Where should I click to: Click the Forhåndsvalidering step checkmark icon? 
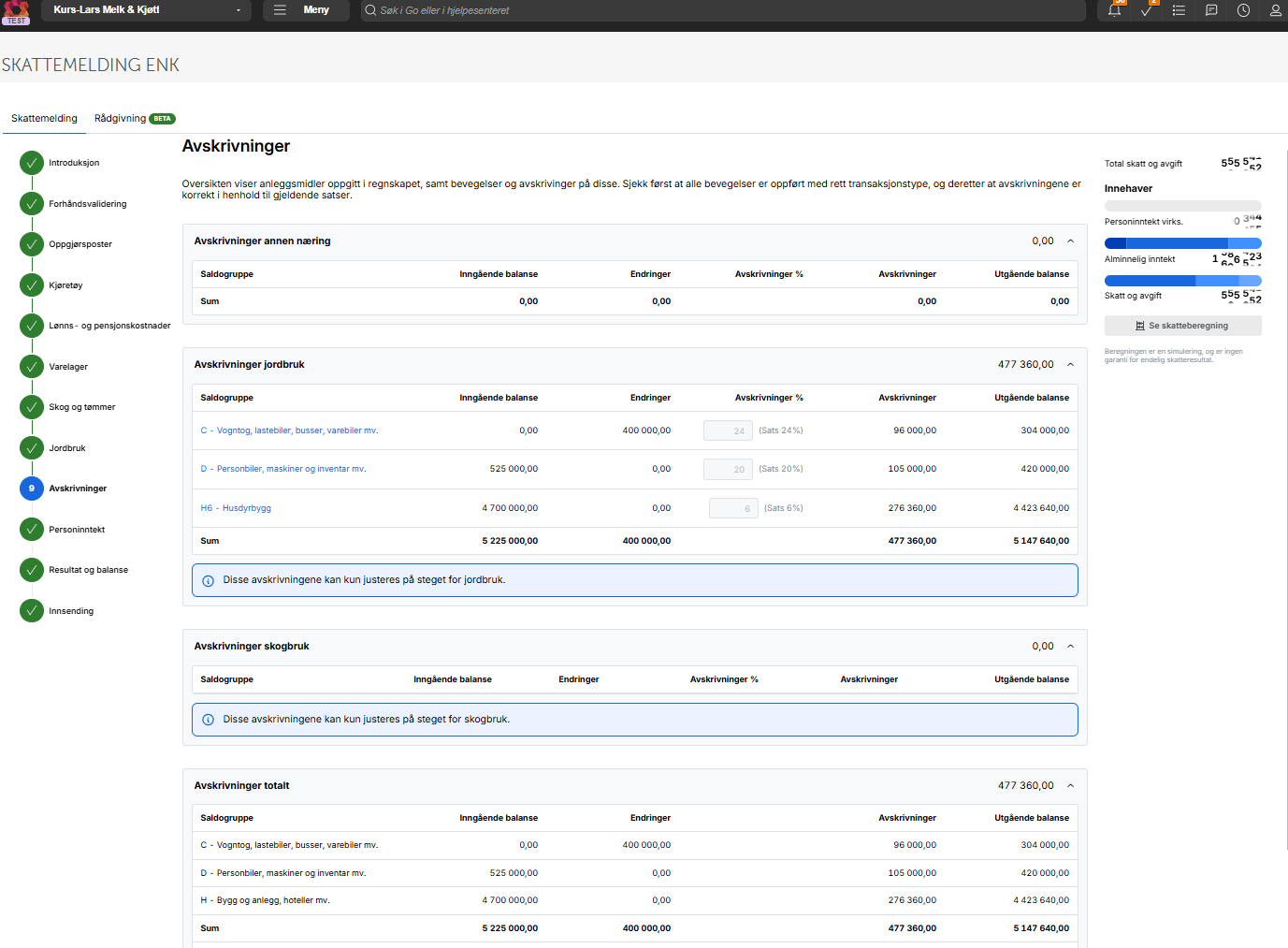pyautogui.click(x=32, y=203)
